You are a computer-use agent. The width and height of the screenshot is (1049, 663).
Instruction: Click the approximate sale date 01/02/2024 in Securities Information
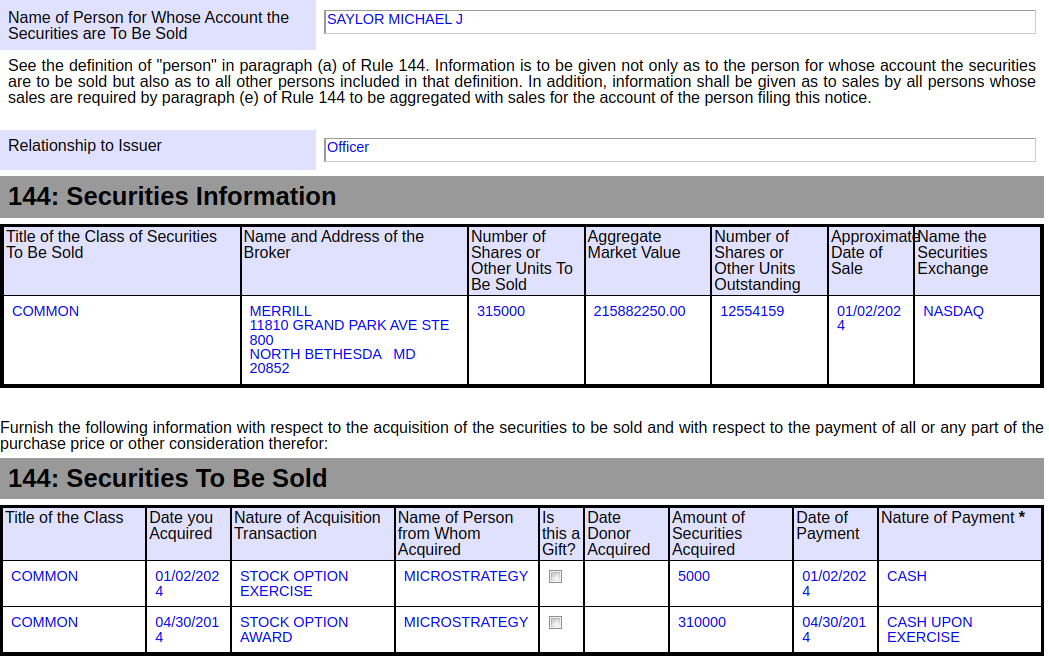point(869,318)
